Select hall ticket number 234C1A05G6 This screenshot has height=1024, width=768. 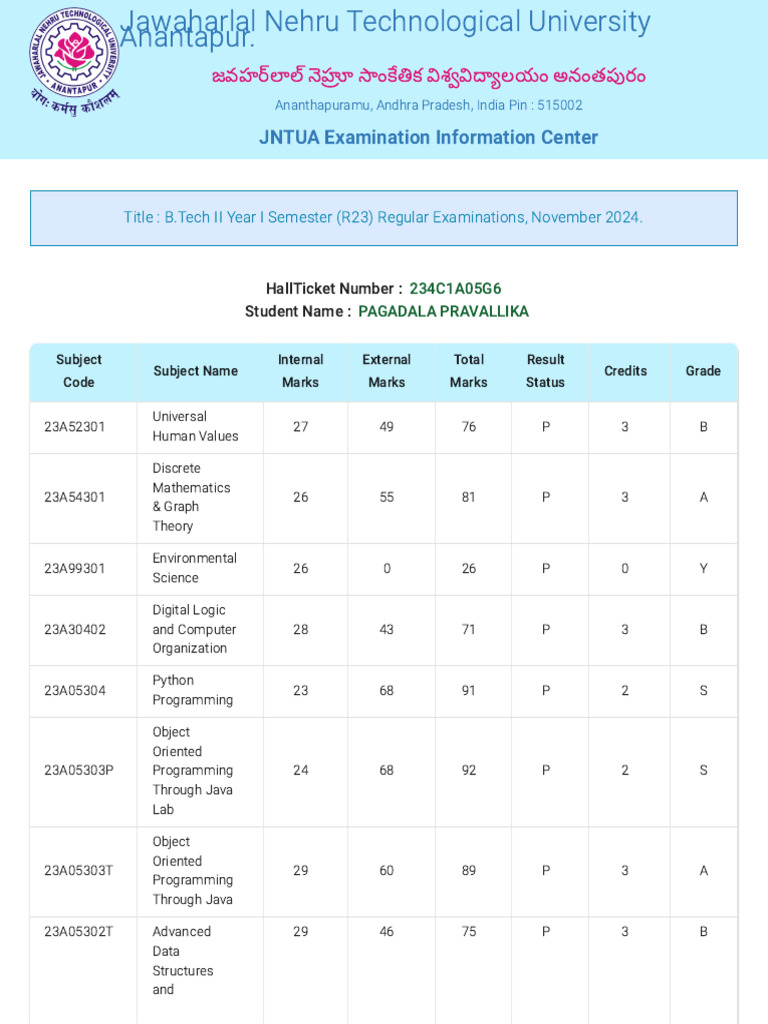tap(455, 289)
